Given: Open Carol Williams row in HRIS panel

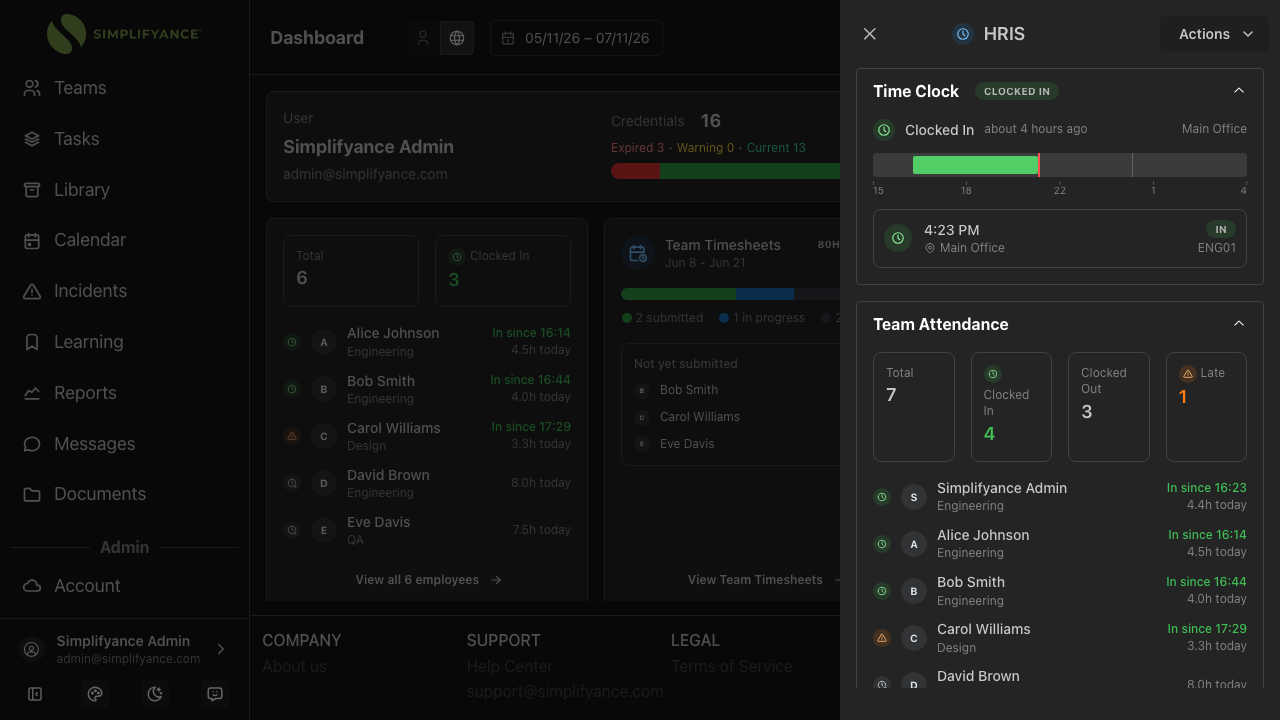Looking at the screenshot, I should pos(1060,638).
